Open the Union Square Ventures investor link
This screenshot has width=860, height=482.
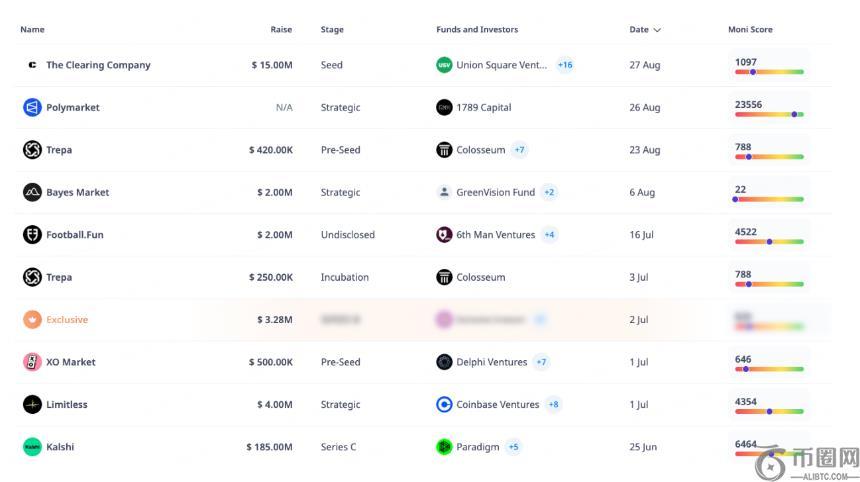tap(501, 65)
